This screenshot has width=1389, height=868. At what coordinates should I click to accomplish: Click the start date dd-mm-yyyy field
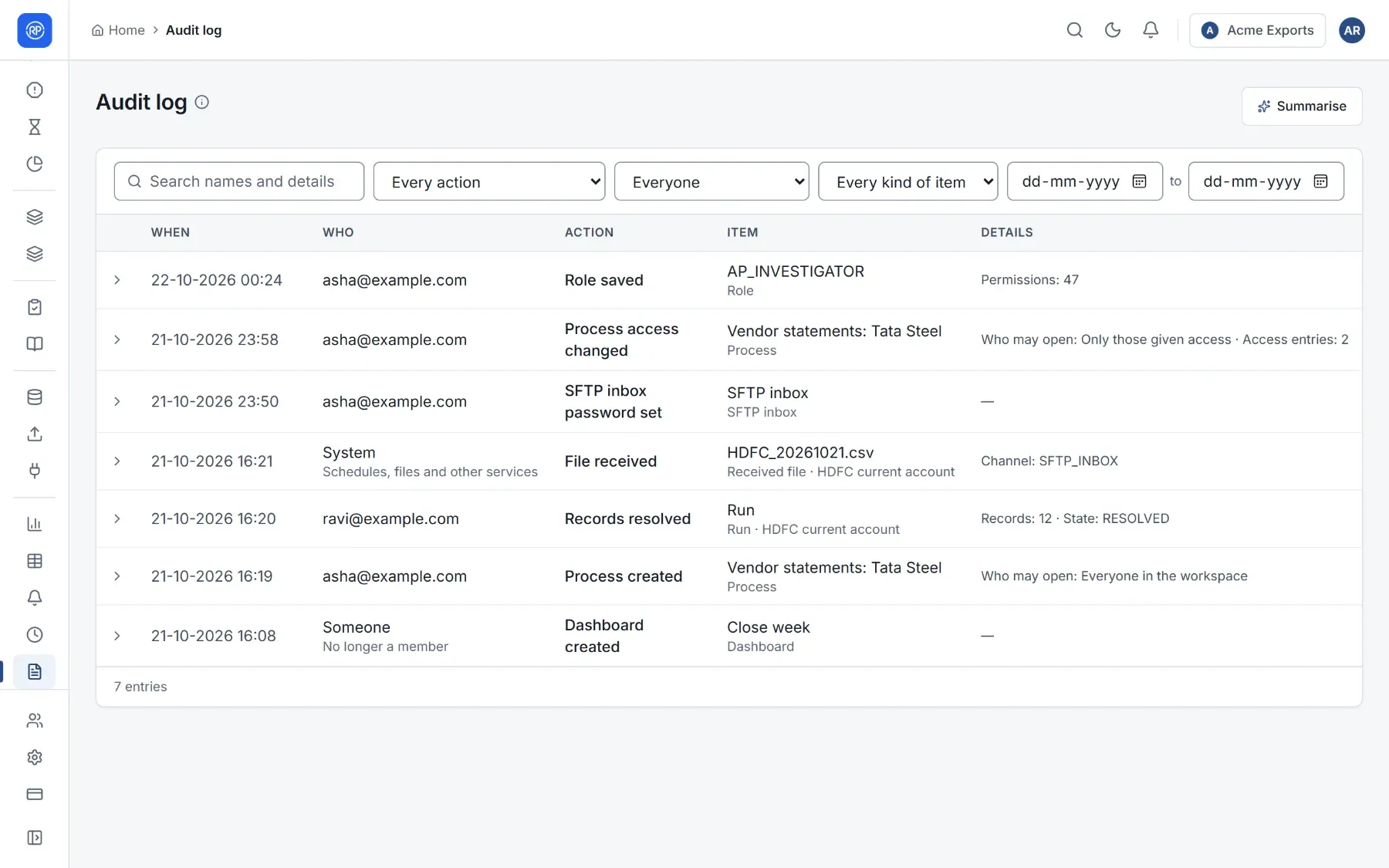point(1084,181)
